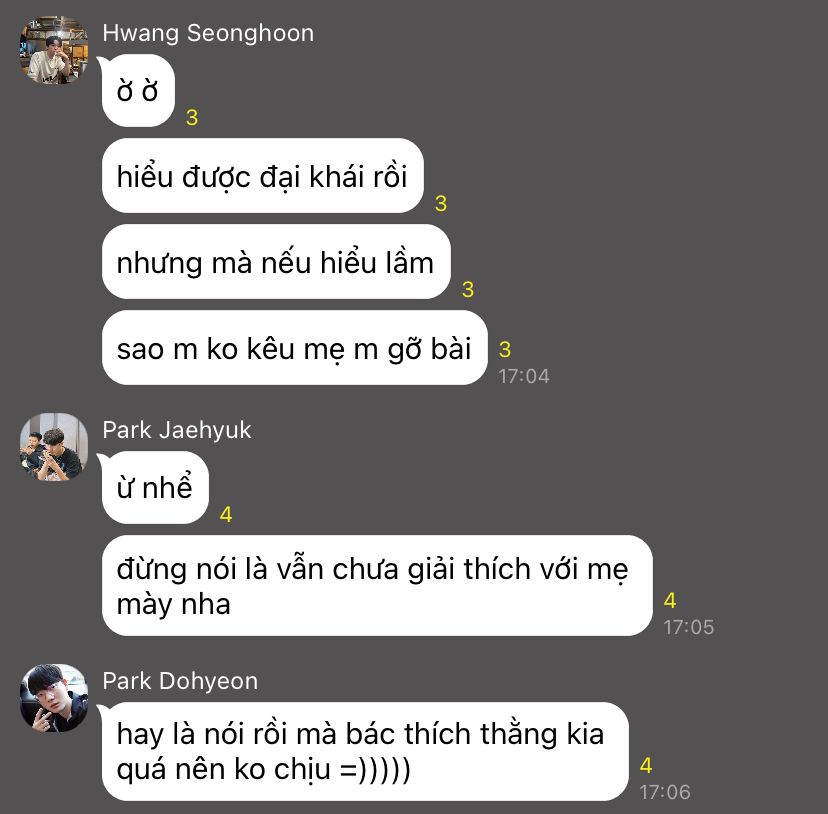Tap unread count 3 beside "hiểu được đại khái rồi"
Image resolution: width=828 pixels, height=814 pixels.
click(x=441, y=203)
